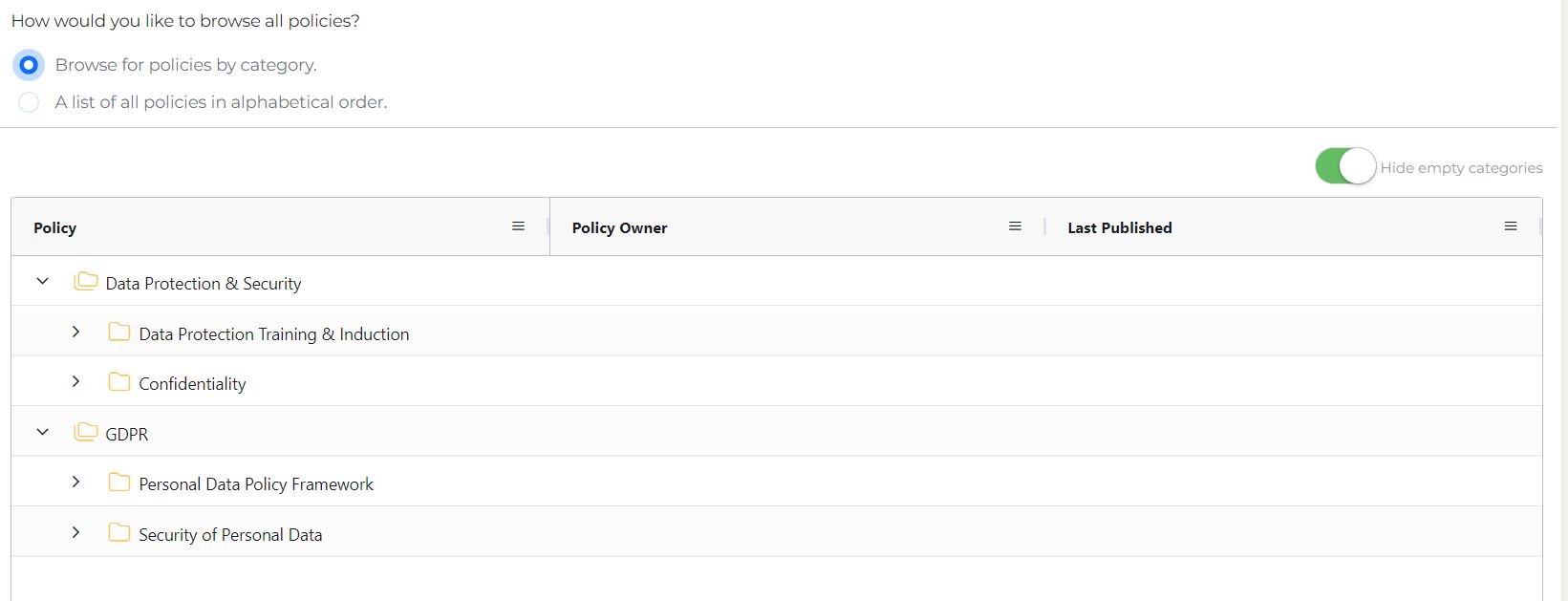Select the alphabetical order radio button
This screenshot has width=1568, height=601.
[28, 101]
